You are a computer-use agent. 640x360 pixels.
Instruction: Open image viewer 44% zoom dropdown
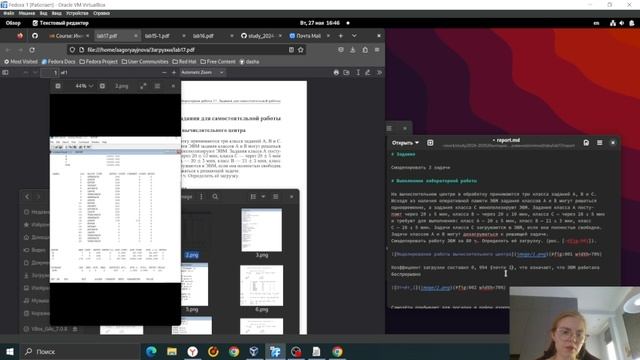point(84,86)
